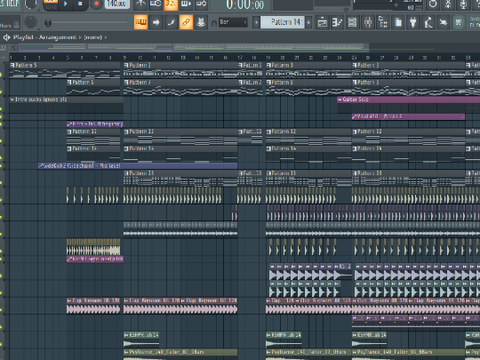
Task: Open the Pattern 14 selector
Action: point(282,22)
